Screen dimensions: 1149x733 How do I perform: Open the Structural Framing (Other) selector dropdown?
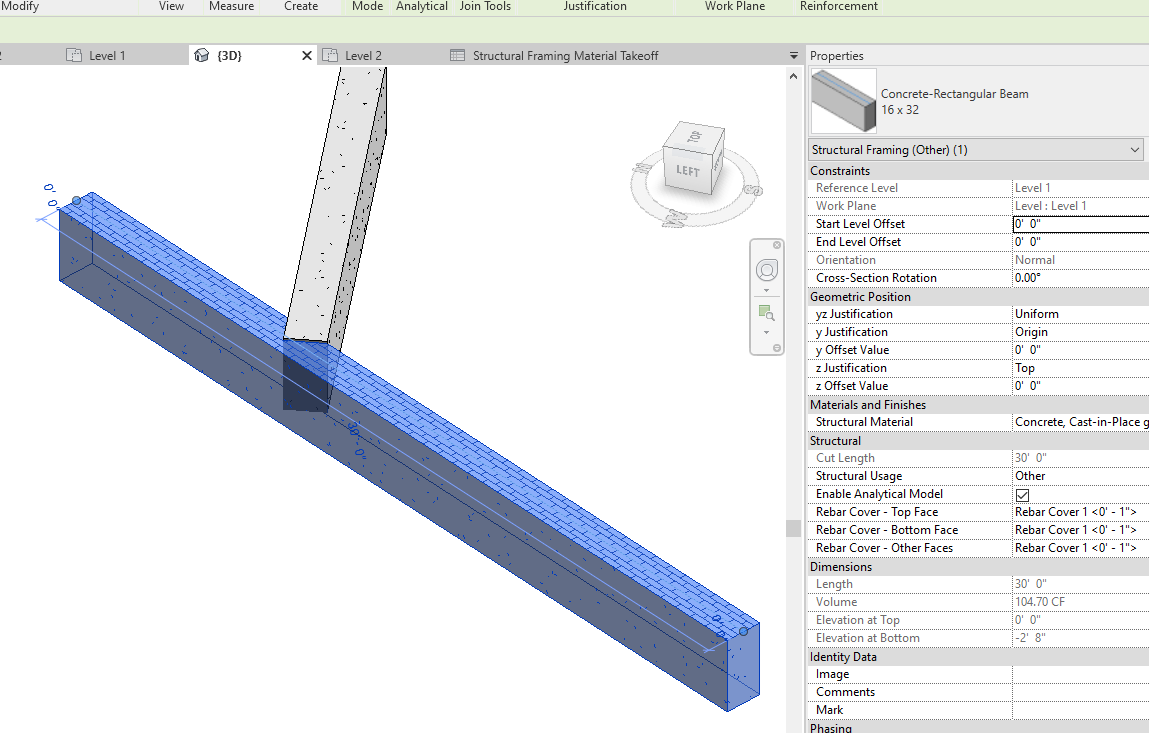coord(1137,149)
